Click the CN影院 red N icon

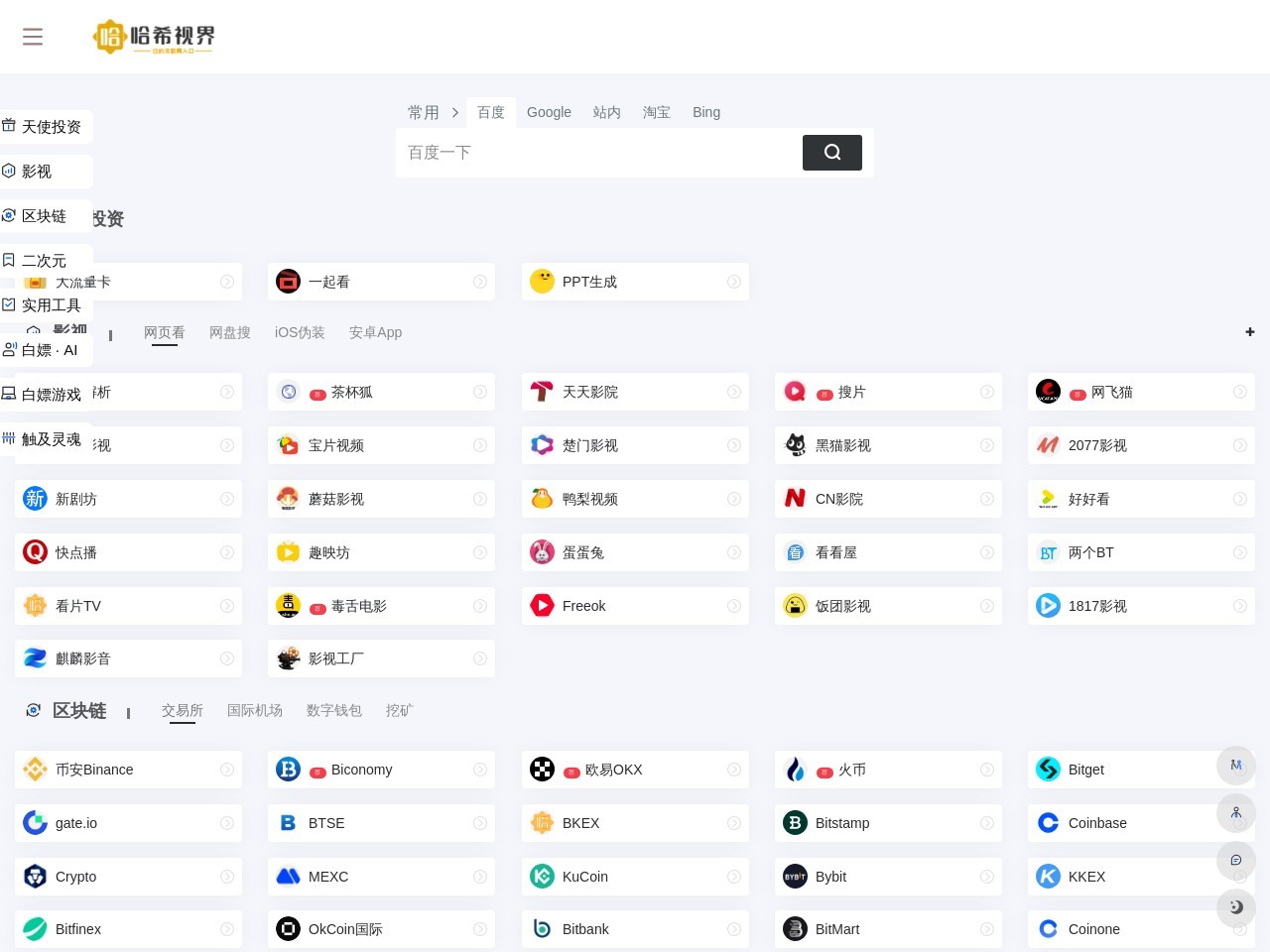[x=795, y=499]
